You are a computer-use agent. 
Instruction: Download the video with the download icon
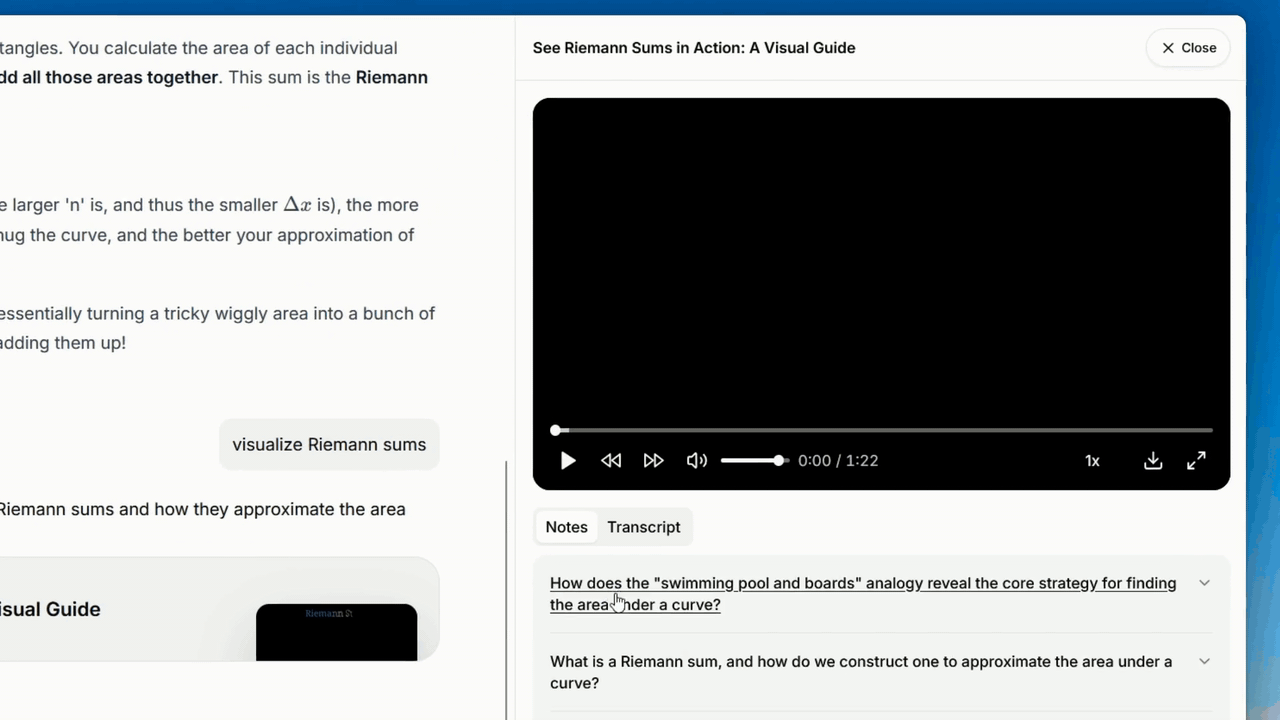click(x=1153, y=461)
